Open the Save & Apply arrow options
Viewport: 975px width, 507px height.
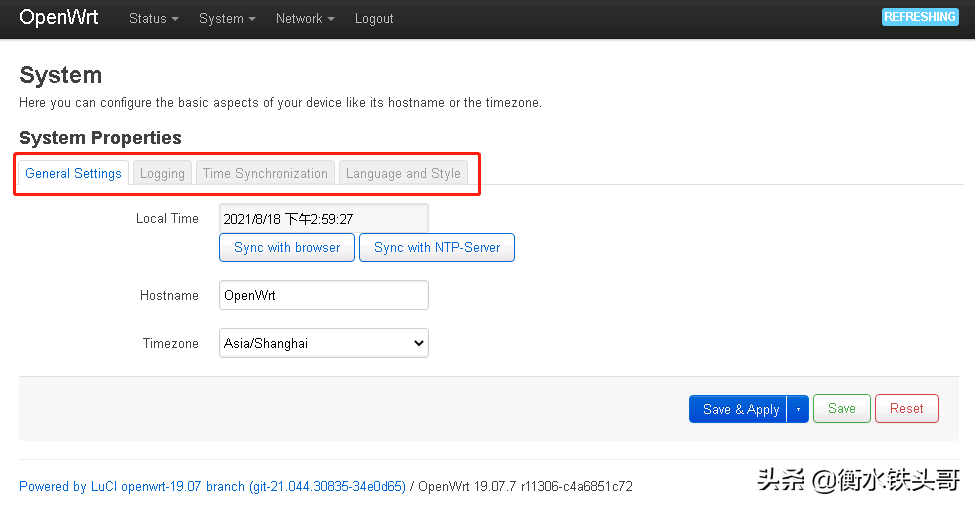(x=798, y=409)
